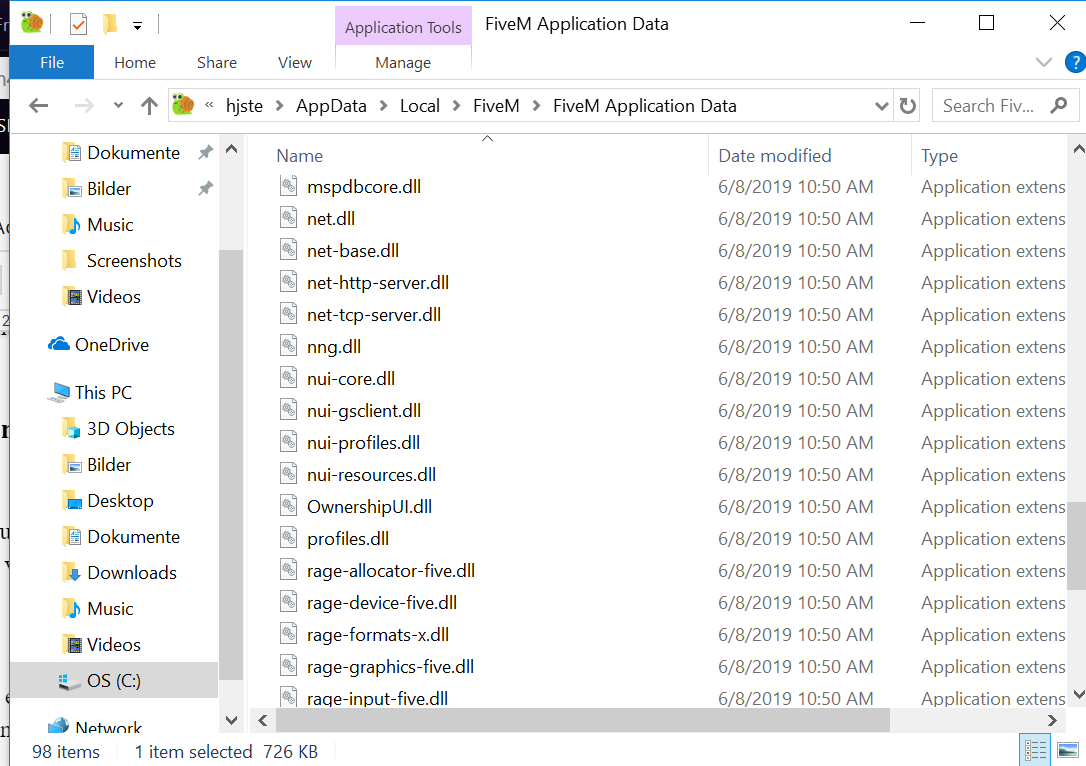Click the Forward navigation arrow
This screenshot has width=1086, height=766.
(84, 106)
